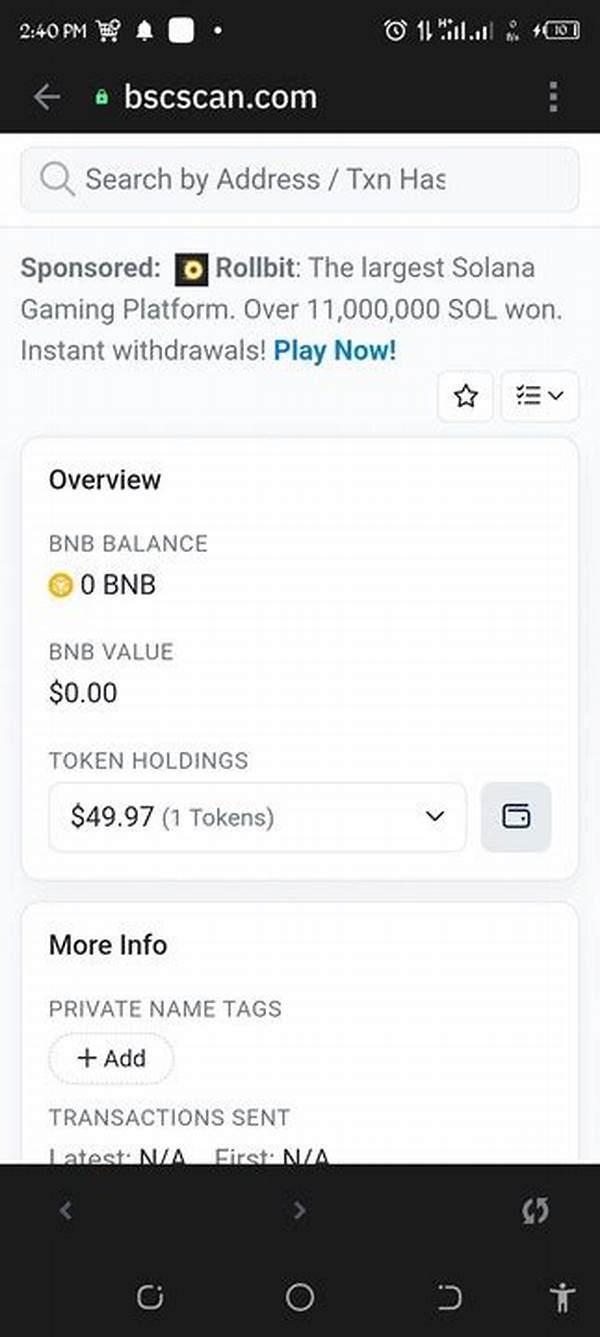Tap the Android recent apps button

point(150,1298)
